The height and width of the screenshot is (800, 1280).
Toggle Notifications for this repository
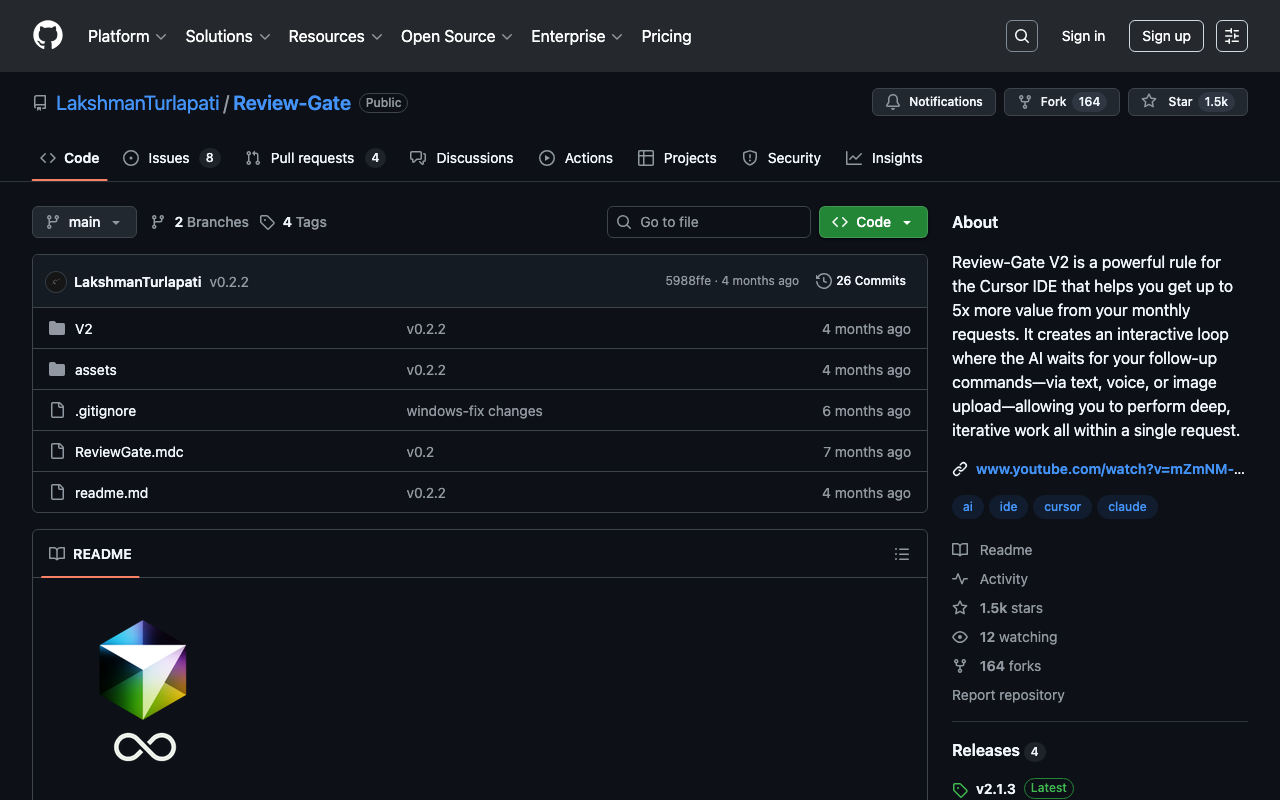[x=933, y=102]
